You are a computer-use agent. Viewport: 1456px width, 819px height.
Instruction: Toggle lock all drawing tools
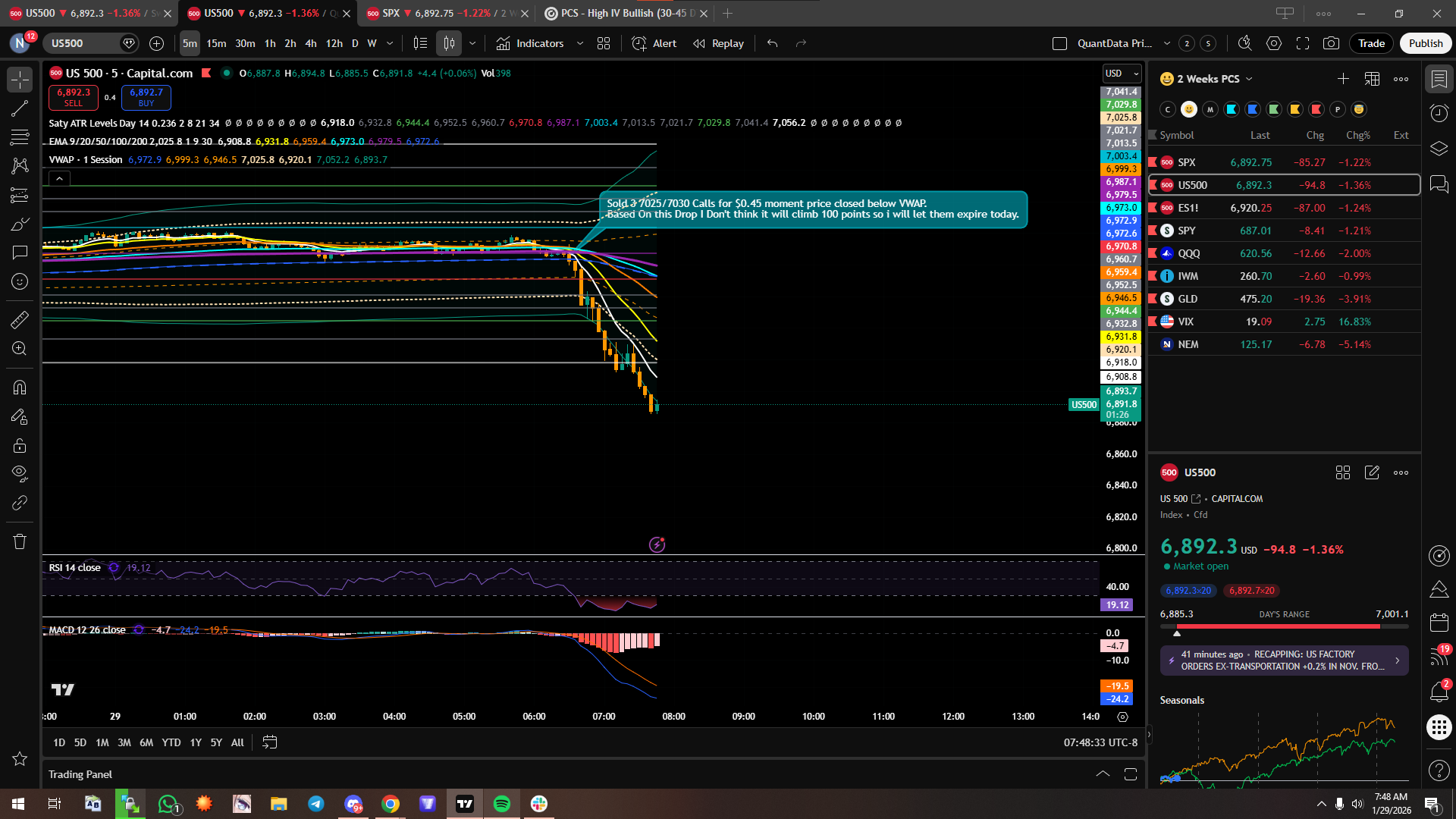[20, 445]
